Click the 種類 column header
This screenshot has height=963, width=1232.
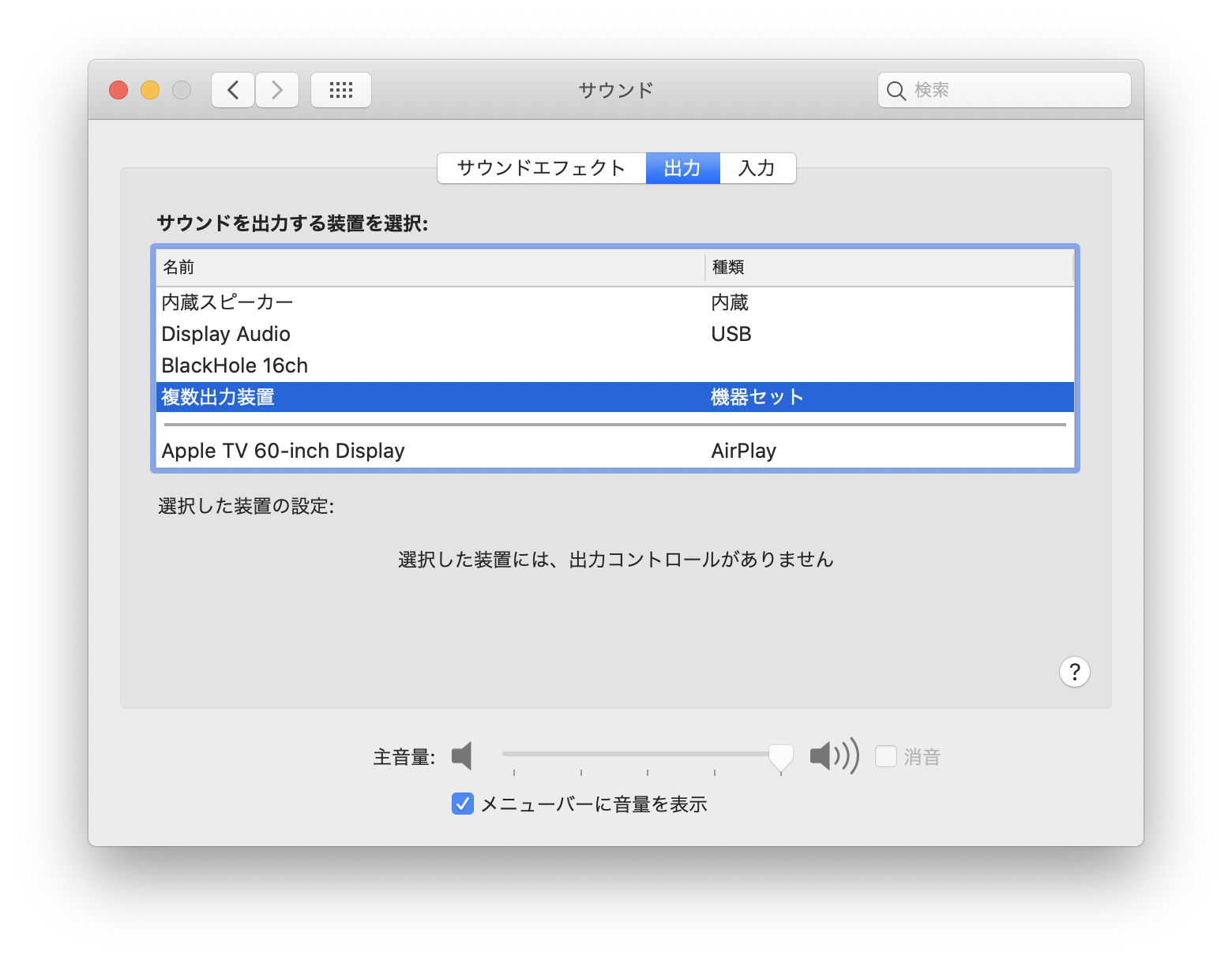click(x=889, y=268)
